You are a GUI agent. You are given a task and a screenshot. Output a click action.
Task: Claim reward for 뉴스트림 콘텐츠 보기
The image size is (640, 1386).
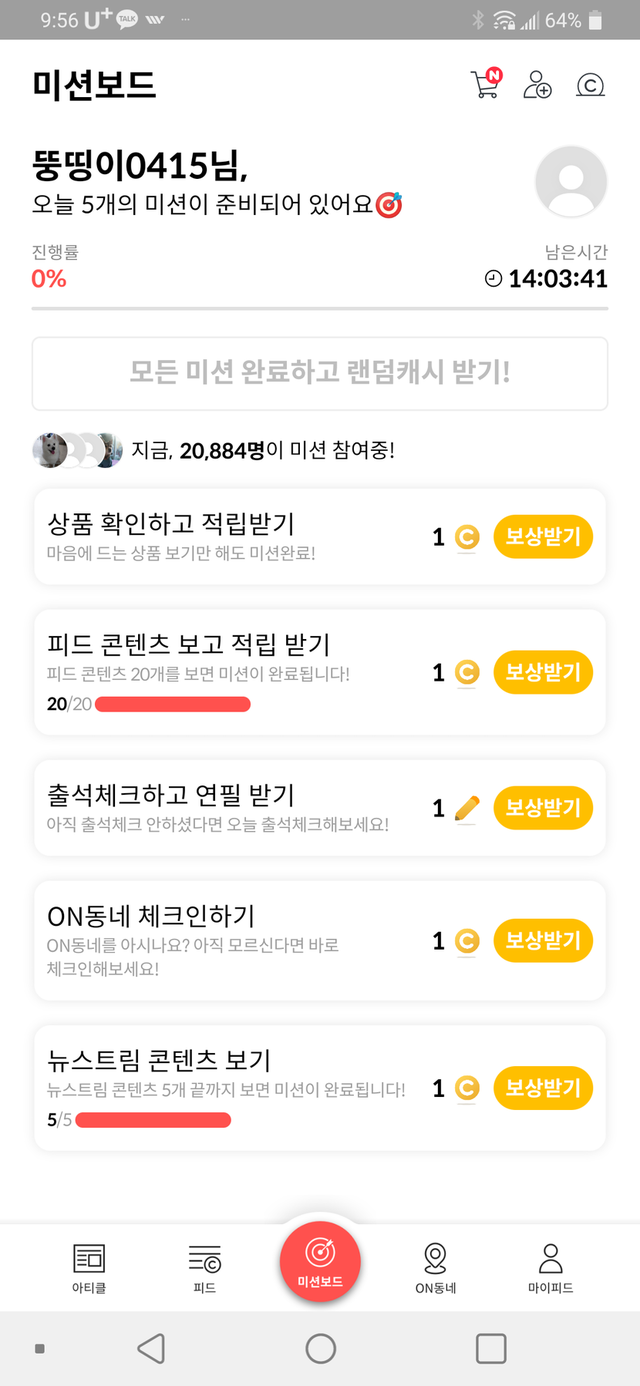point(543,1088)
